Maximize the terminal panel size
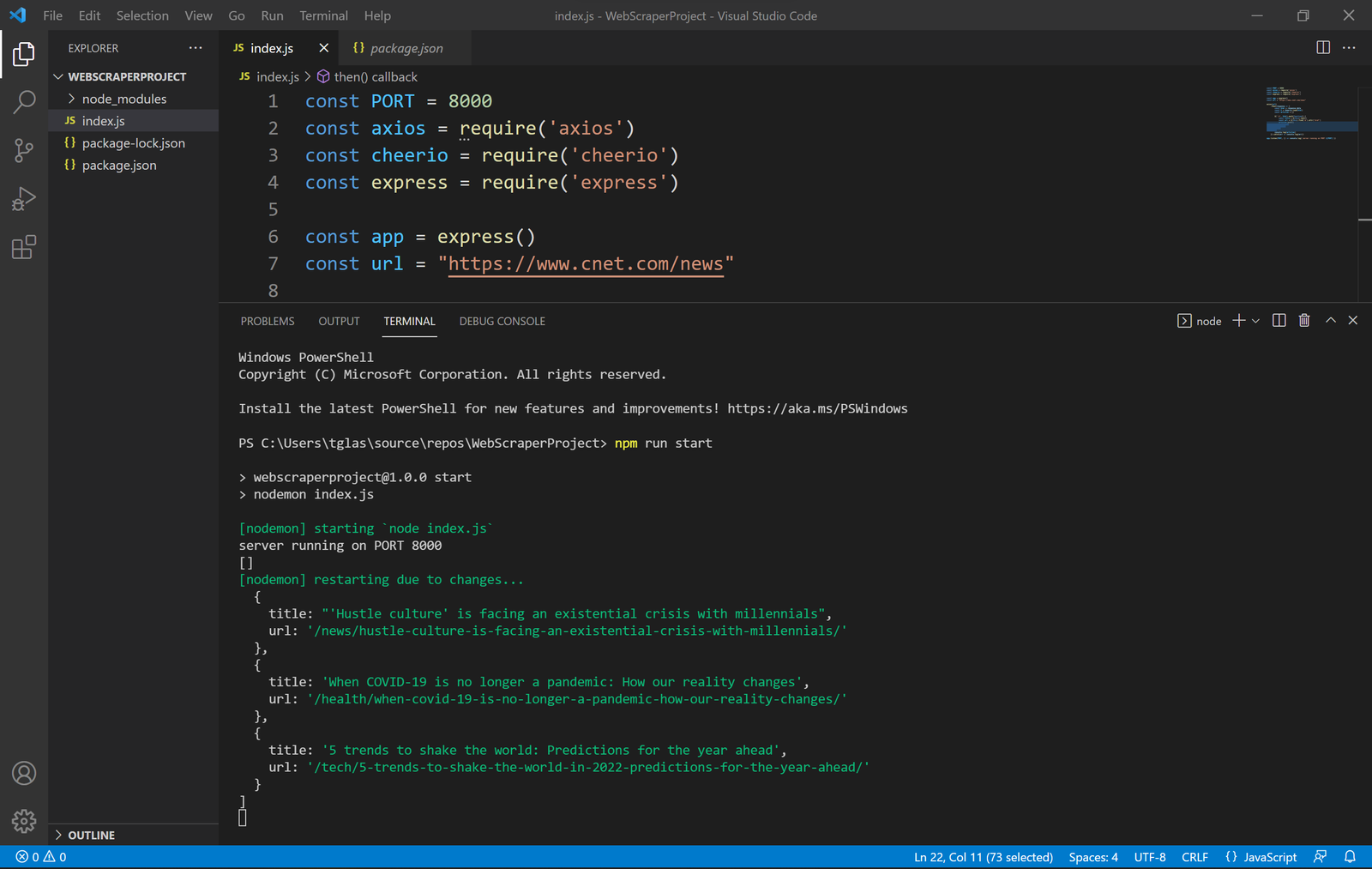This screenshot has width=1372, height=869. coord(1331,321)
